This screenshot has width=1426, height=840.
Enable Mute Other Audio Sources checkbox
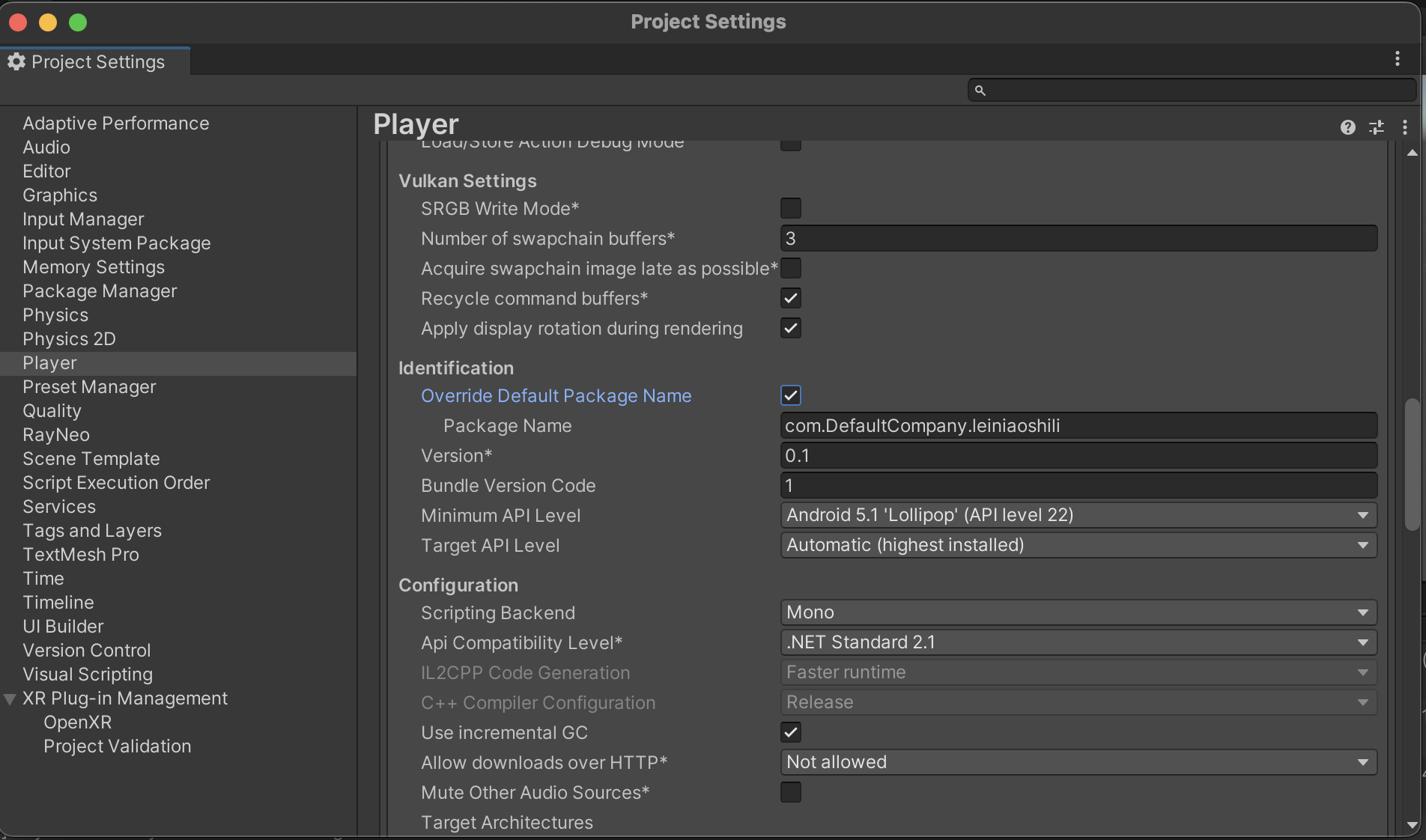(791, 792)
